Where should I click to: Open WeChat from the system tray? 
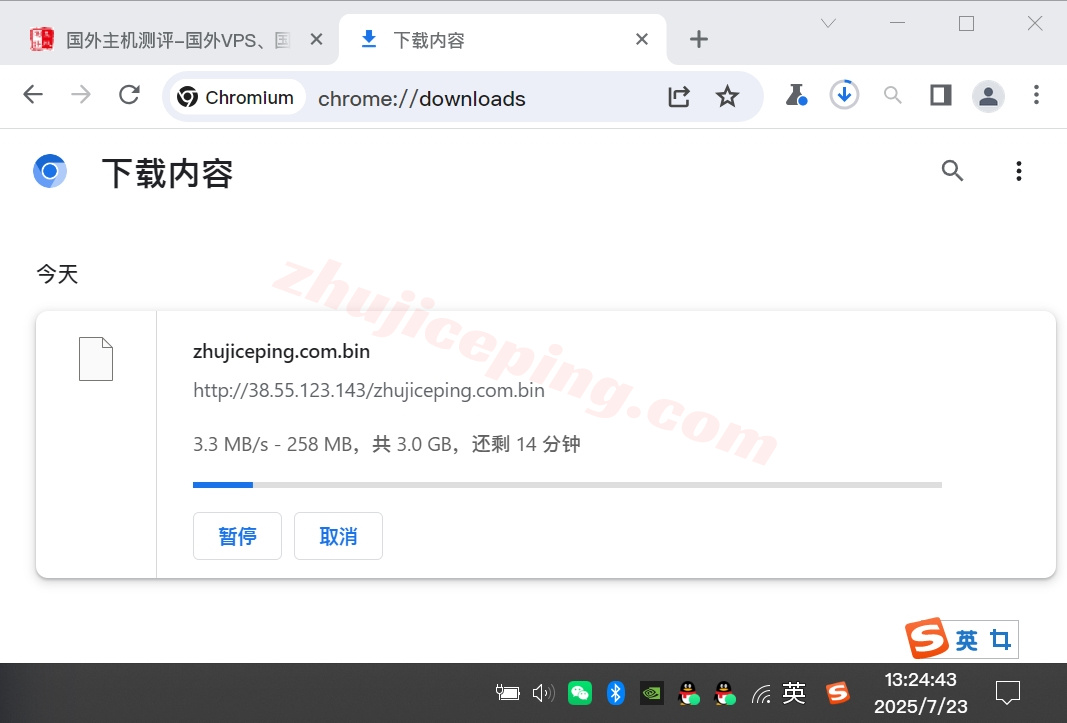580,693
